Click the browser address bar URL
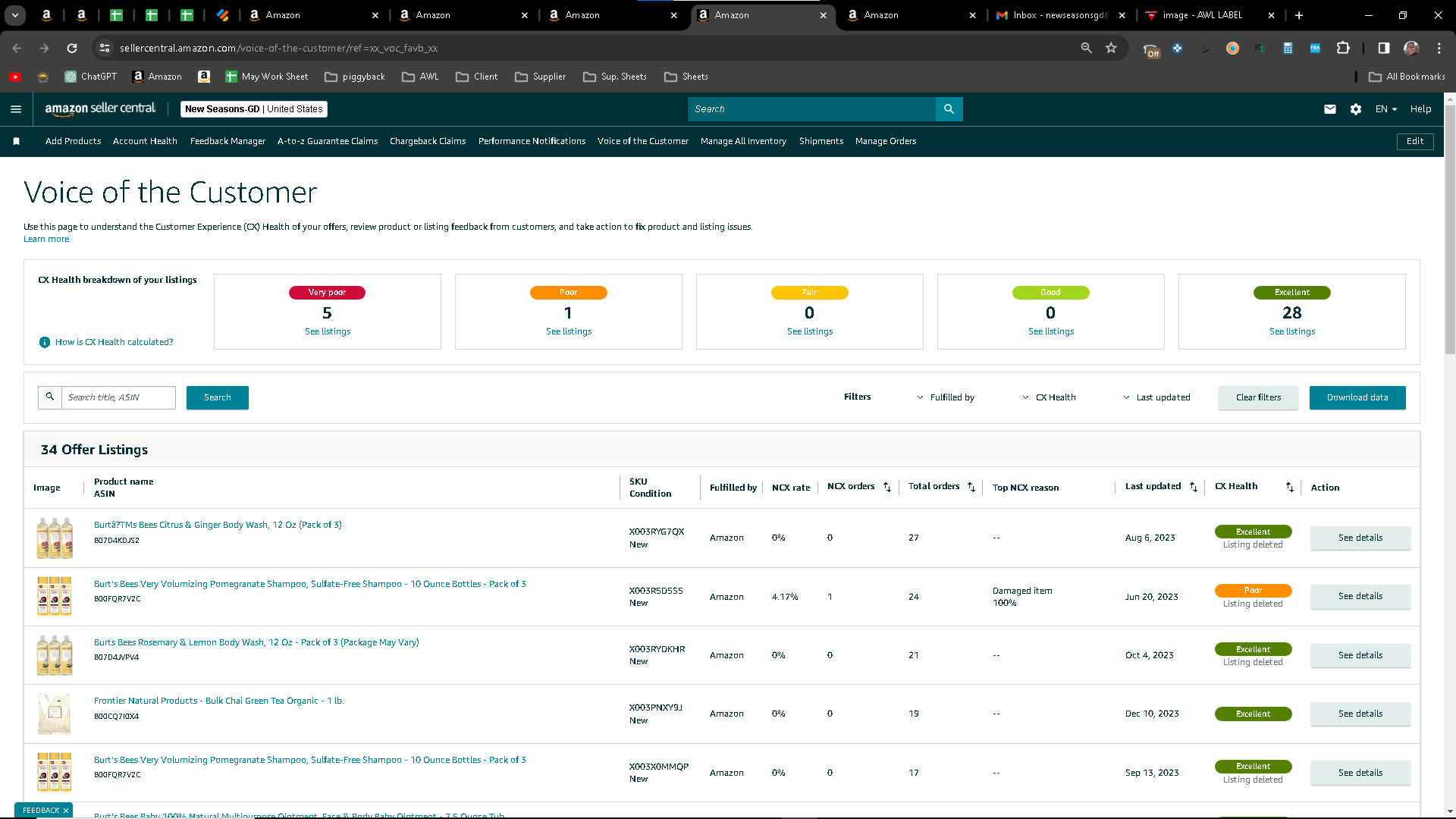Screen dimensions: 1456x819 (278, 48)
